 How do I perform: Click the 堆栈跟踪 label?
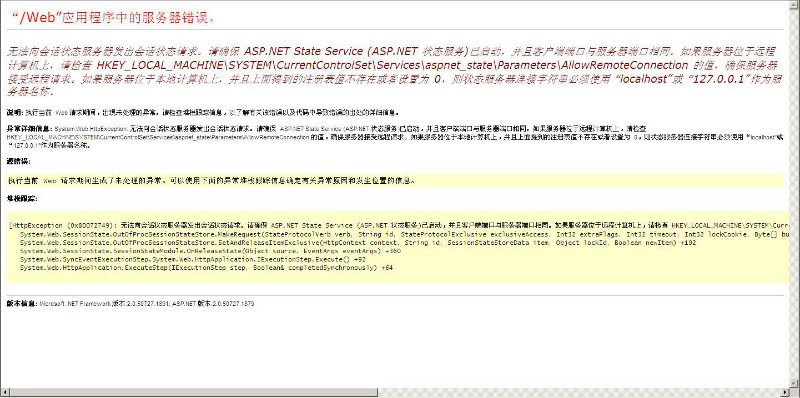pos(21,198)
